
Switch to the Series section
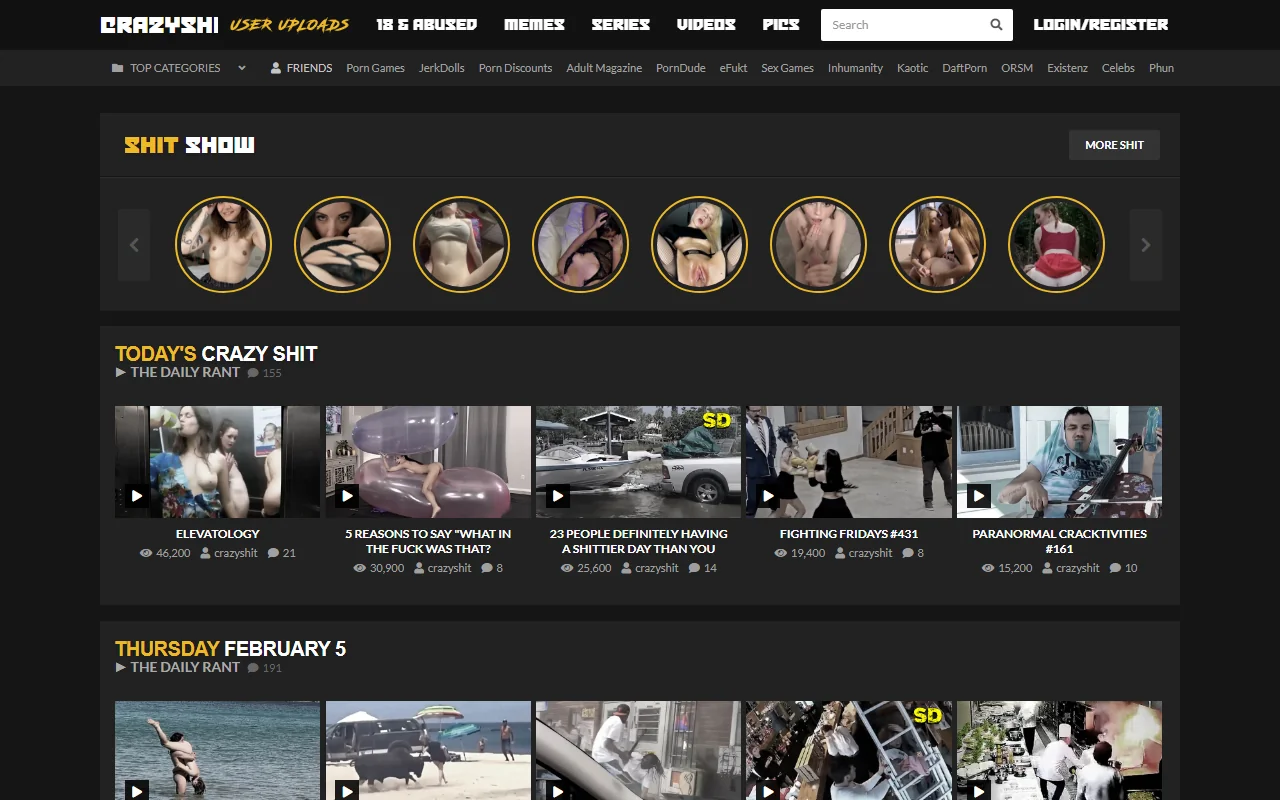620,25
